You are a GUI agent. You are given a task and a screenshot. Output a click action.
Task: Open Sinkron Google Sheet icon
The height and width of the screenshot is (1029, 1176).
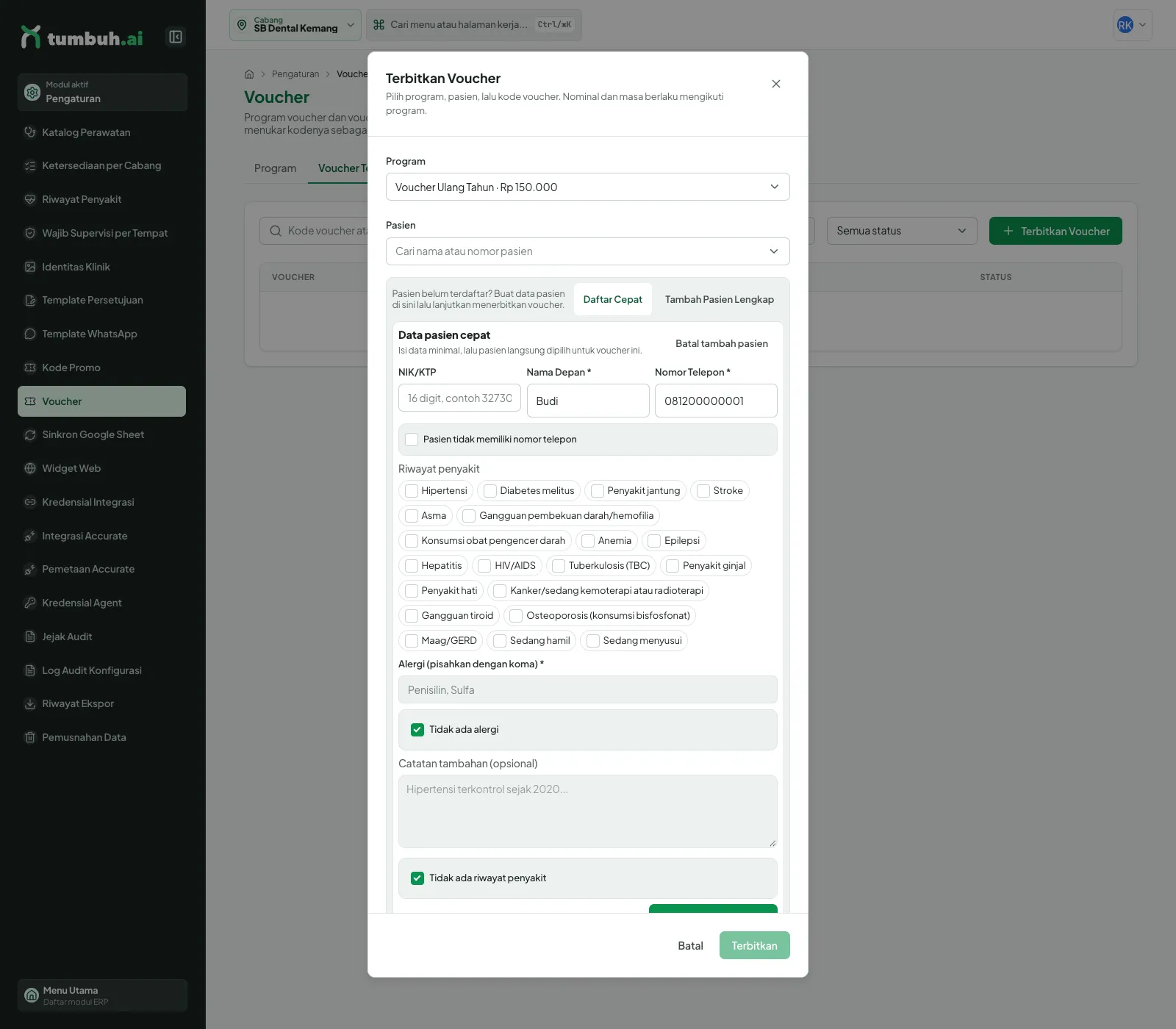pos(30,434)
